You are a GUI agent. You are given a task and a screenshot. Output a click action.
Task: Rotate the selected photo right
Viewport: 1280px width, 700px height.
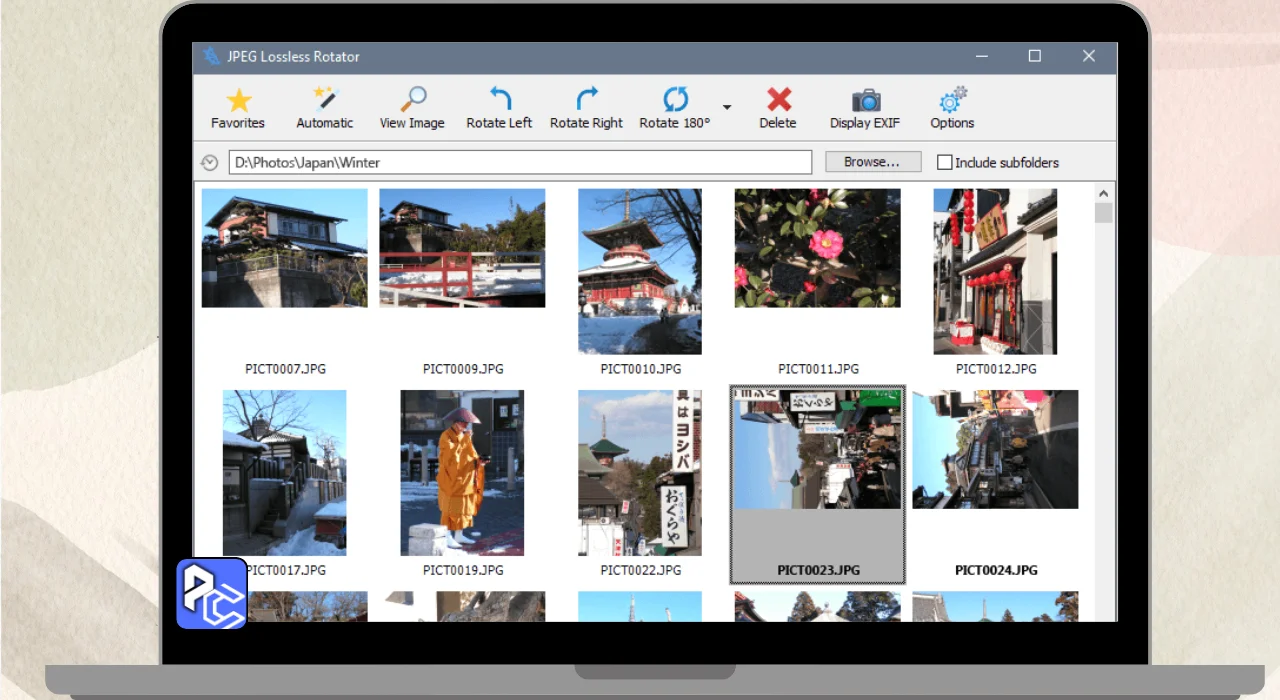[586, 108]
